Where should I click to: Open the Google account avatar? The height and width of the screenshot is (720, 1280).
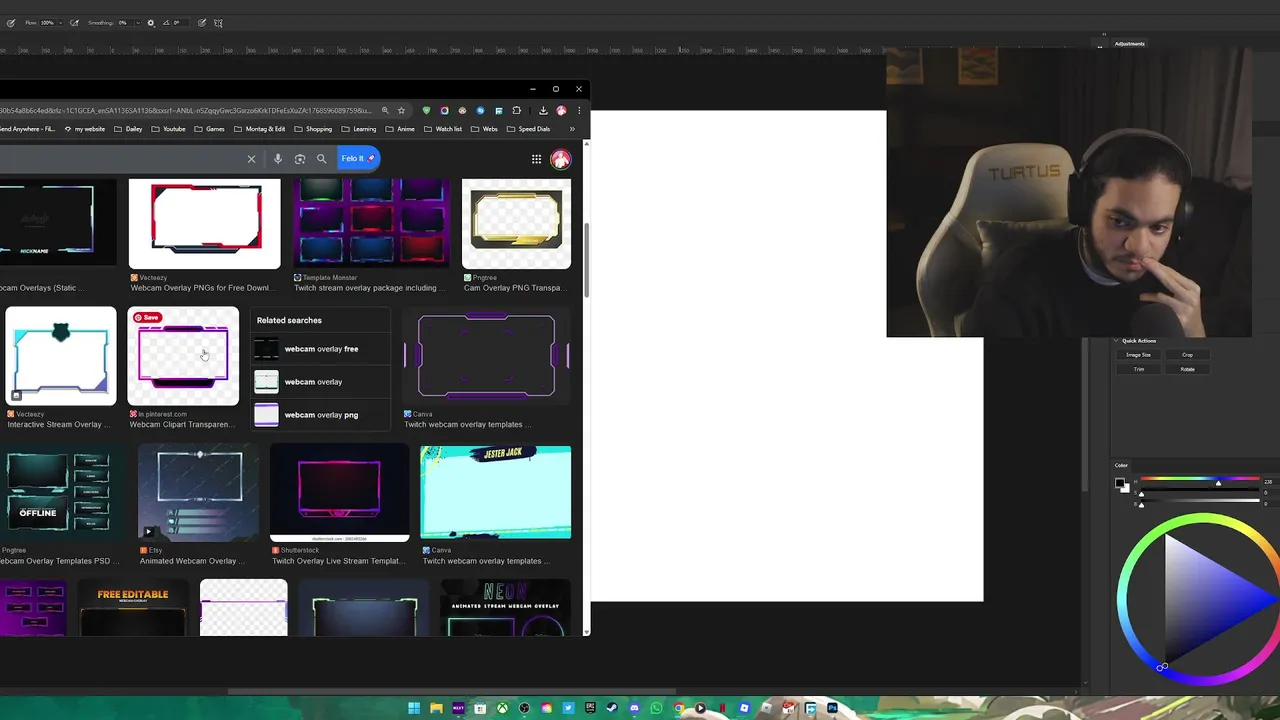click(561, 159)
